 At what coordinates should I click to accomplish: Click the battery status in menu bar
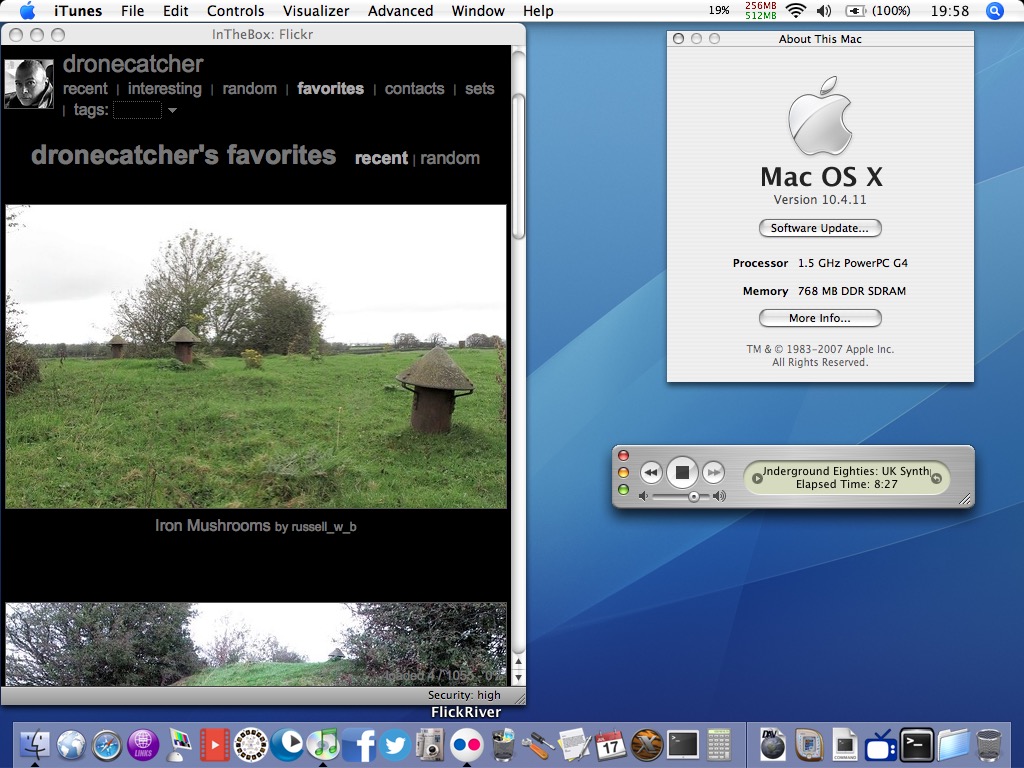[x=878, y=10]
